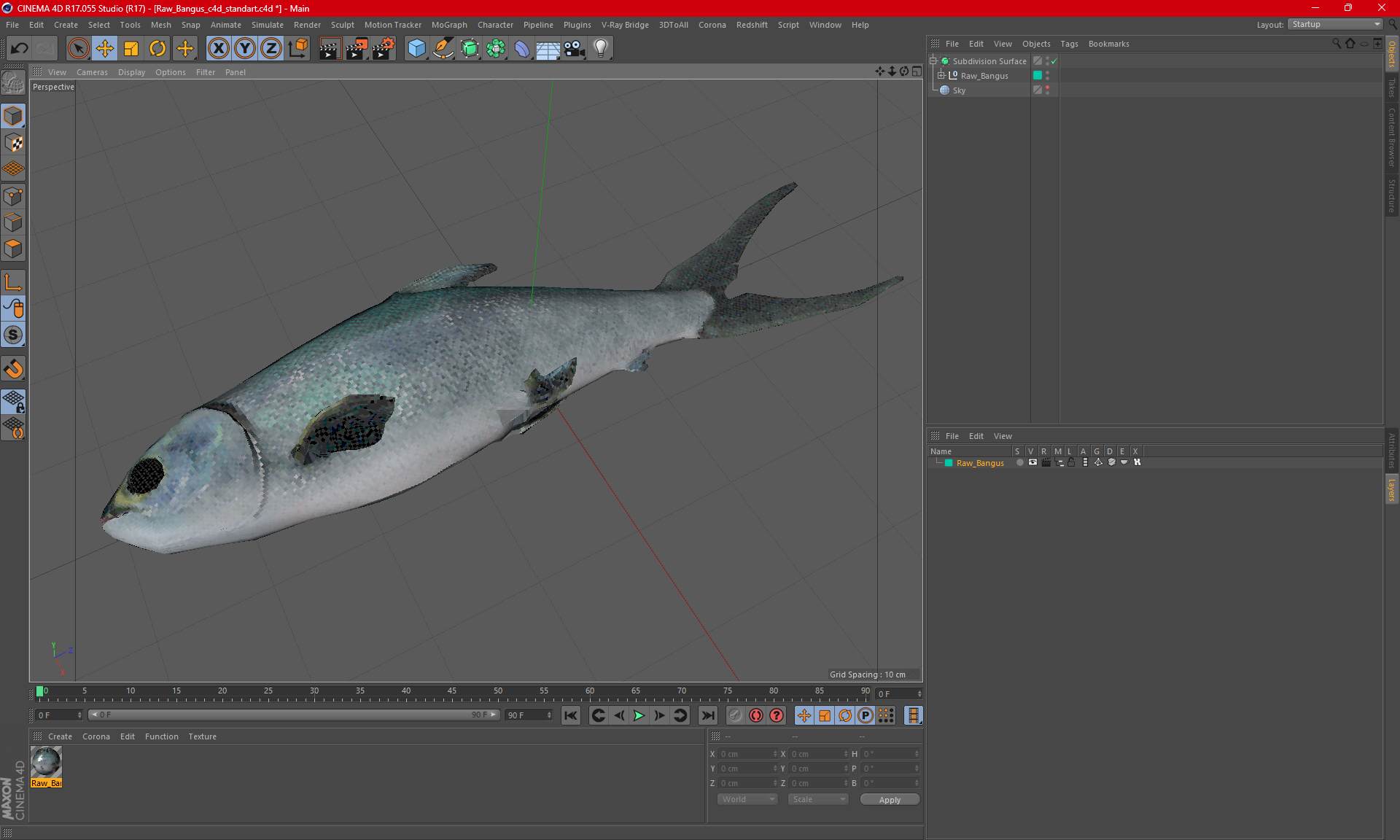Viewport: 1400px width, 840px height.
Task: Click the Apply button
Action: (x=890, y=800)
